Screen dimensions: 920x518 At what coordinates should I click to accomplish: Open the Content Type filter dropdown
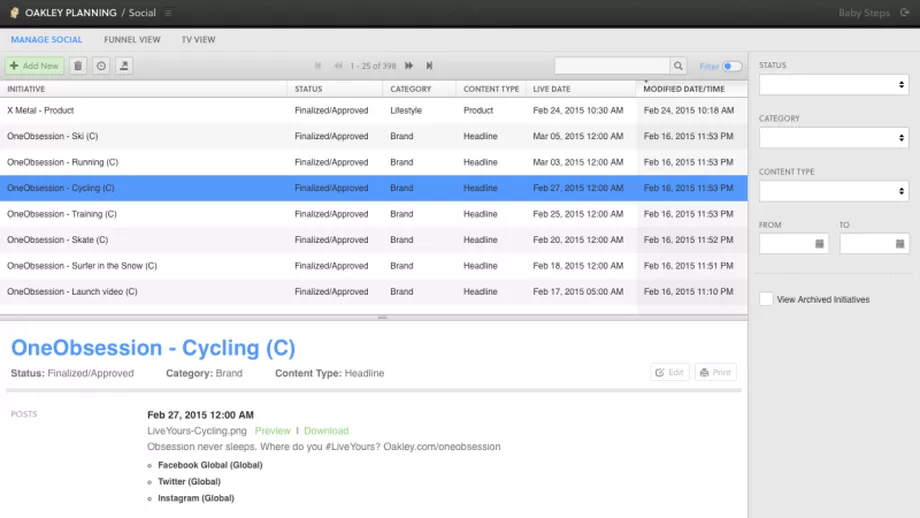833,191
